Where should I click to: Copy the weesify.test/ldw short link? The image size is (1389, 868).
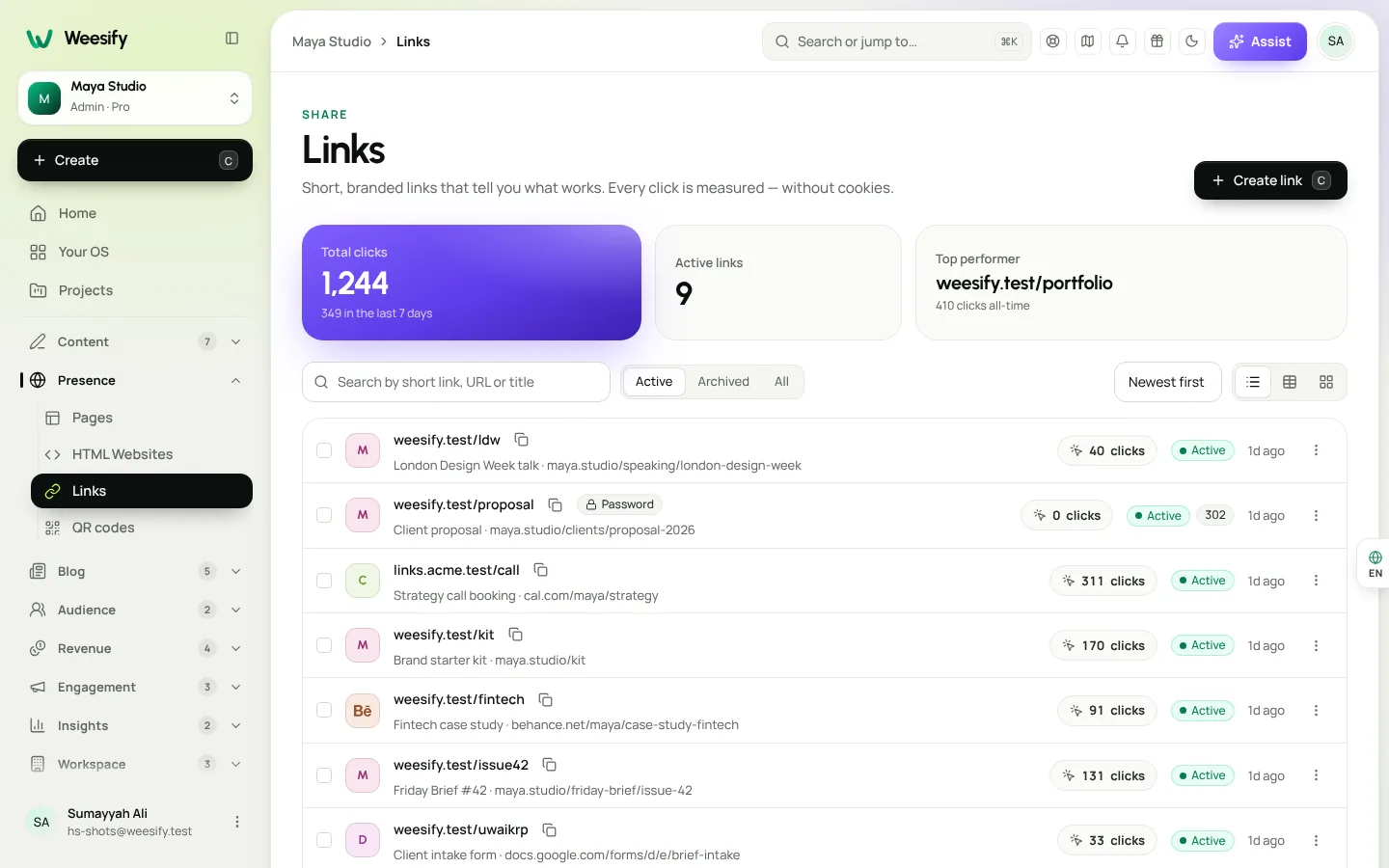click(522, 440)
